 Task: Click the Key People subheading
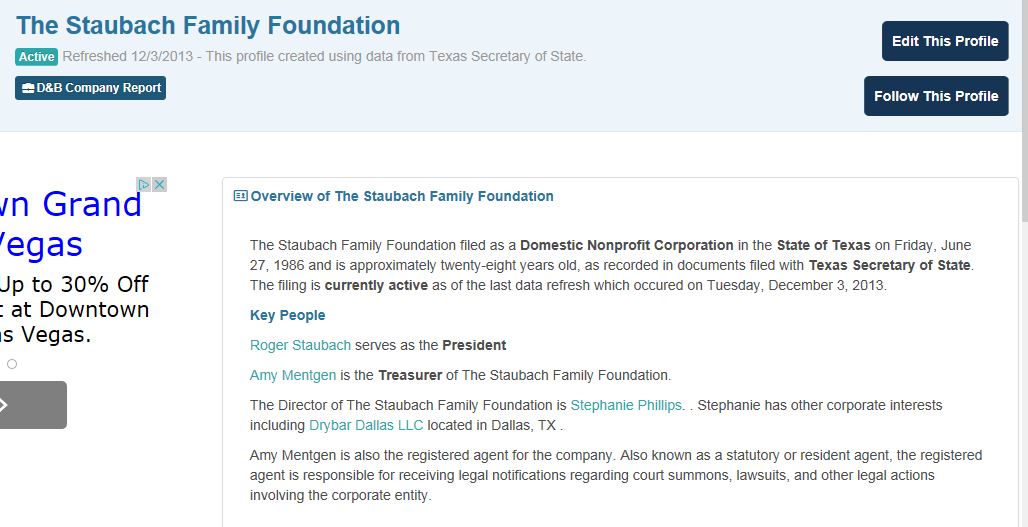coord(288,315)
